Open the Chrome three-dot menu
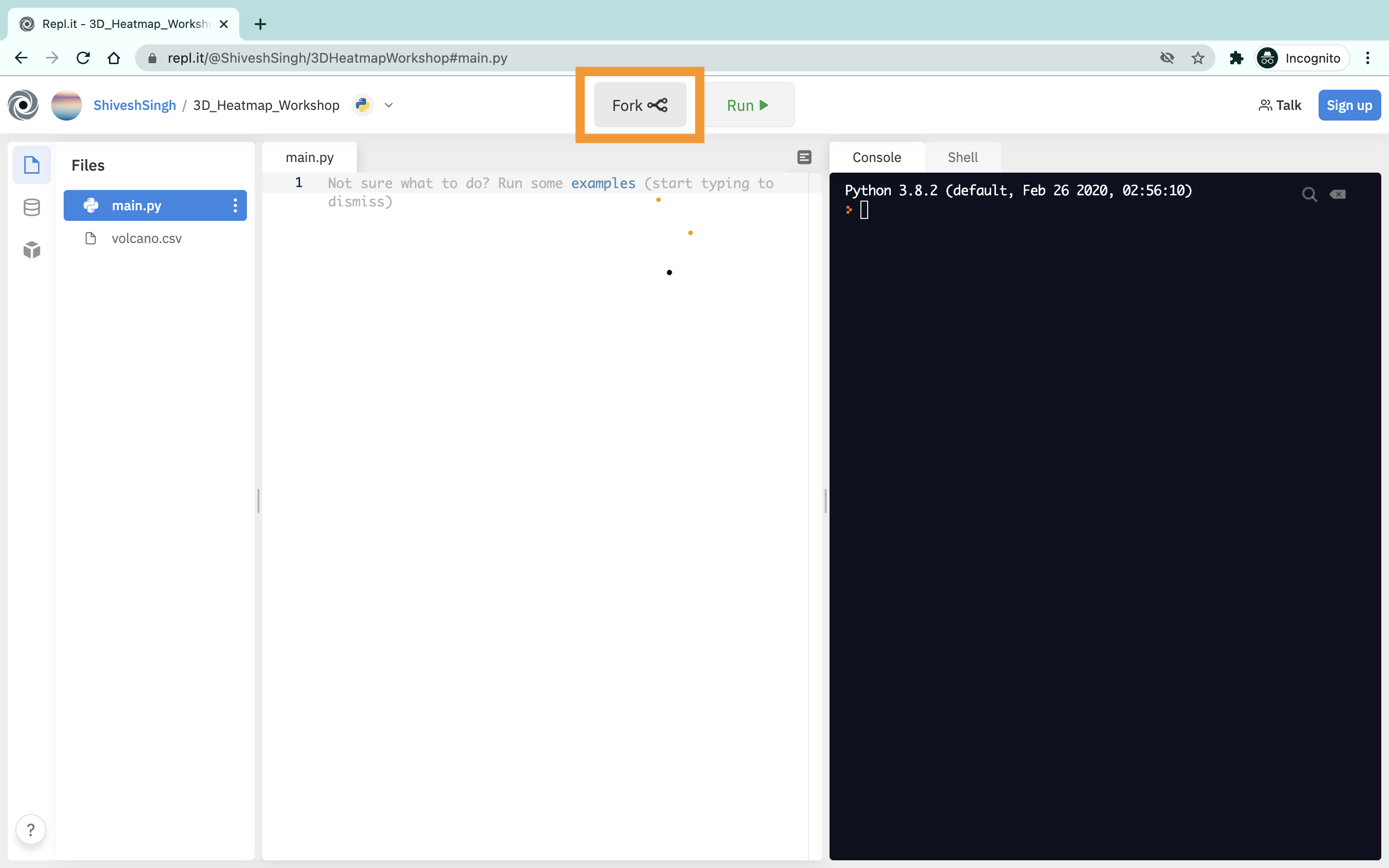 tap(1368, 58)
